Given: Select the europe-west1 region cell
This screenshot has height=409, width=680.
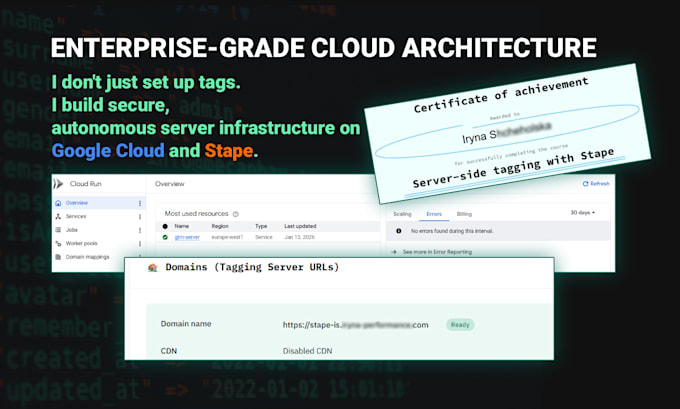Looking at the screenshot, I should [x=227, y=237].
